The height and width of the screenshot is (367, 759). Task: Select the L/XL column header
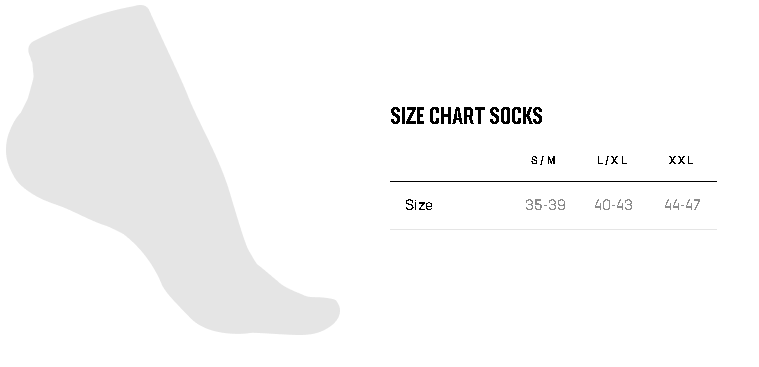612,160
